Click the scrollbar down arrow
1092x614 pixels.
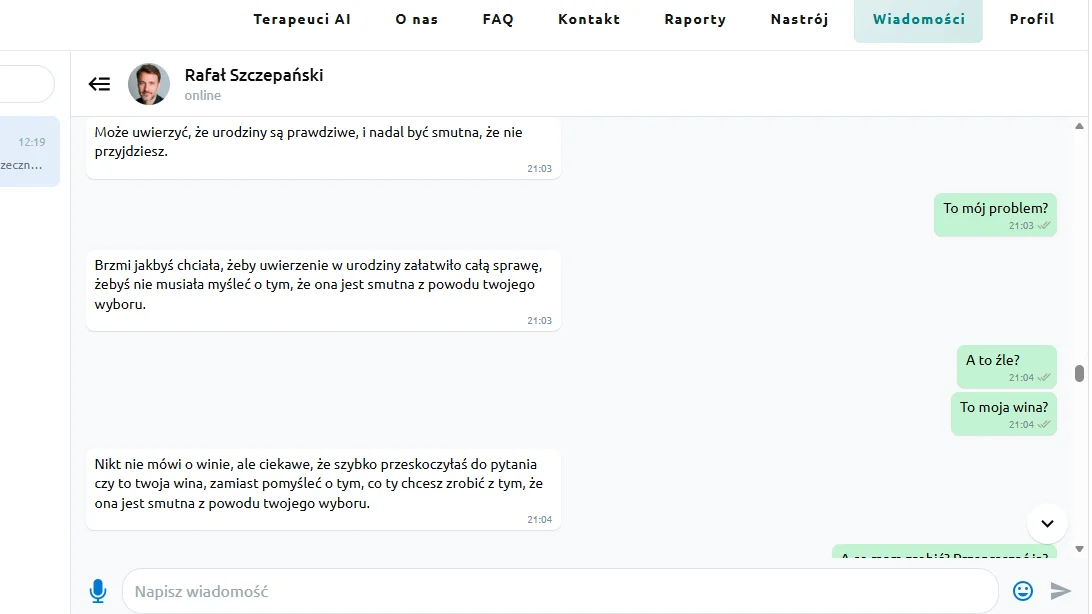(x=1079, y=549)
